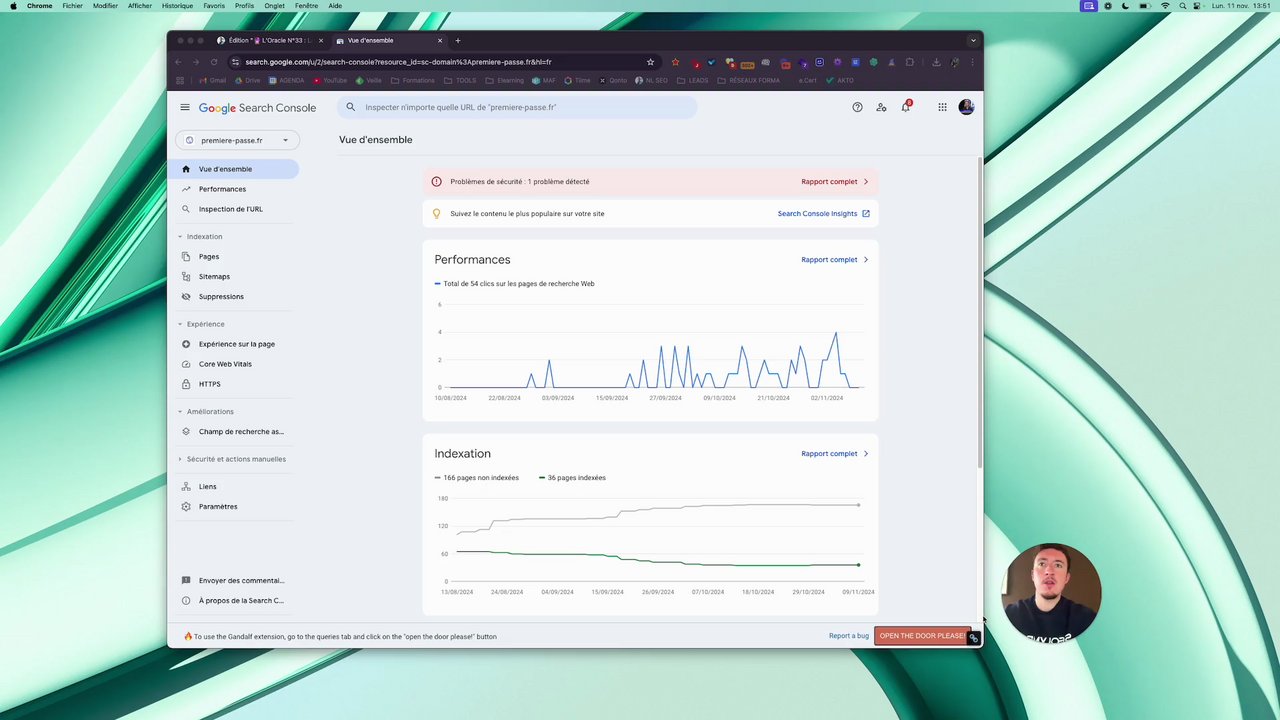Open the macOS Wi-Fi status icon
Image resolution: width=1280 pixels, height=720 pixels.
[x=1165, y=6]
